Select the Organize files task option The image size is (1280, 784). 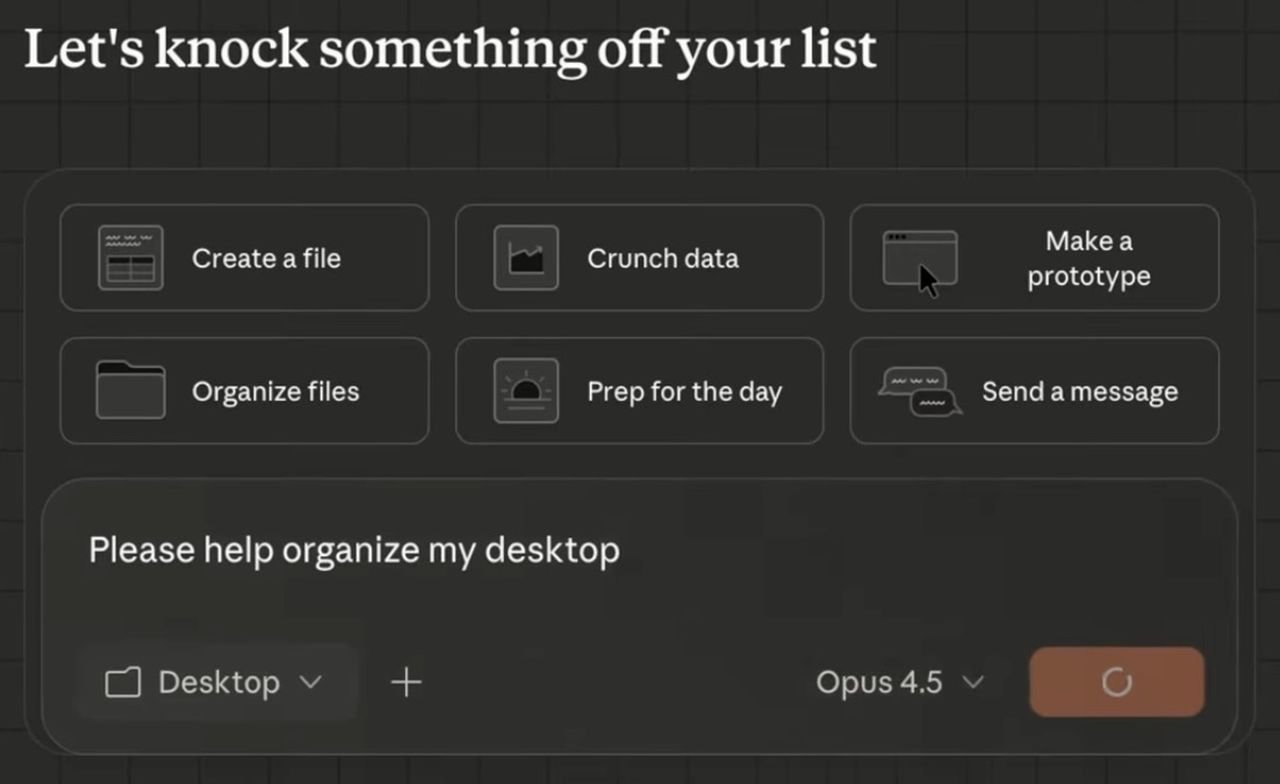(244, 390)
